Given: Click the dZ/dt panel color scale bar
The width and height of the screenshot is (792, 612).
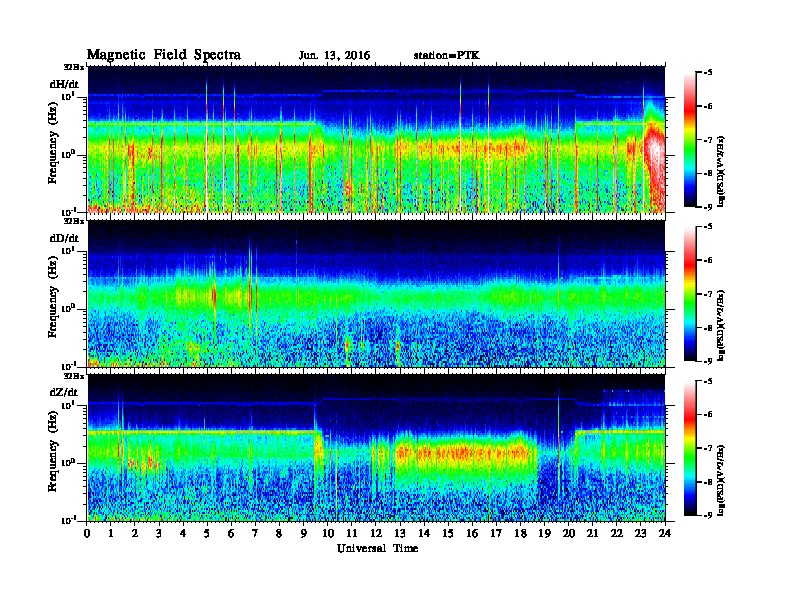Looking at the screenshot, I should pos(690,448).
